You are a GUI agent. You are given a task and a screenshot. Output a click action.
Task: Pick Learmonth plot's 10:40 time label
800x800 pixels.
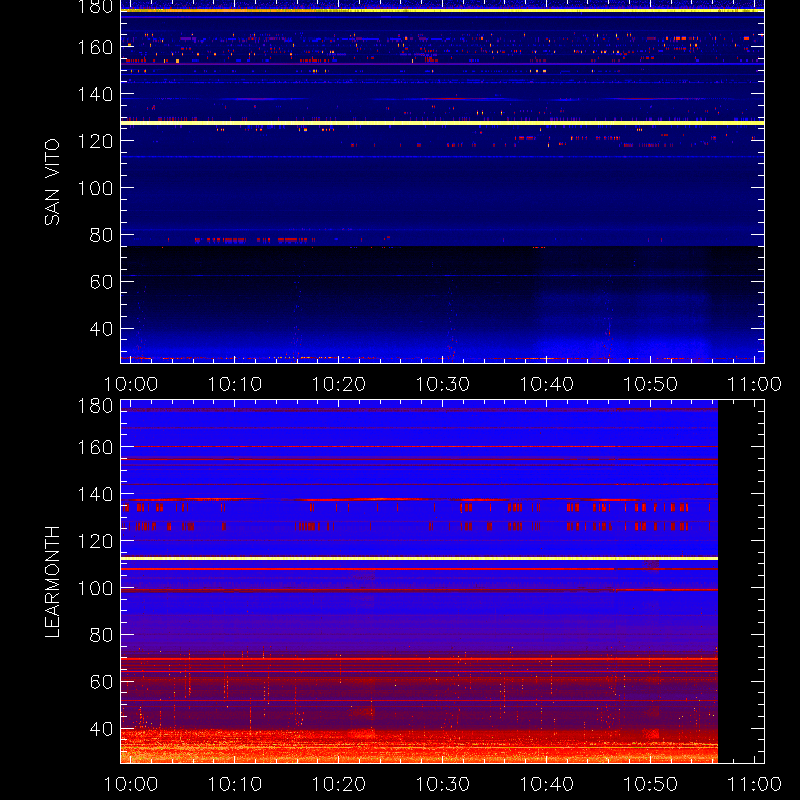(546, 784)
